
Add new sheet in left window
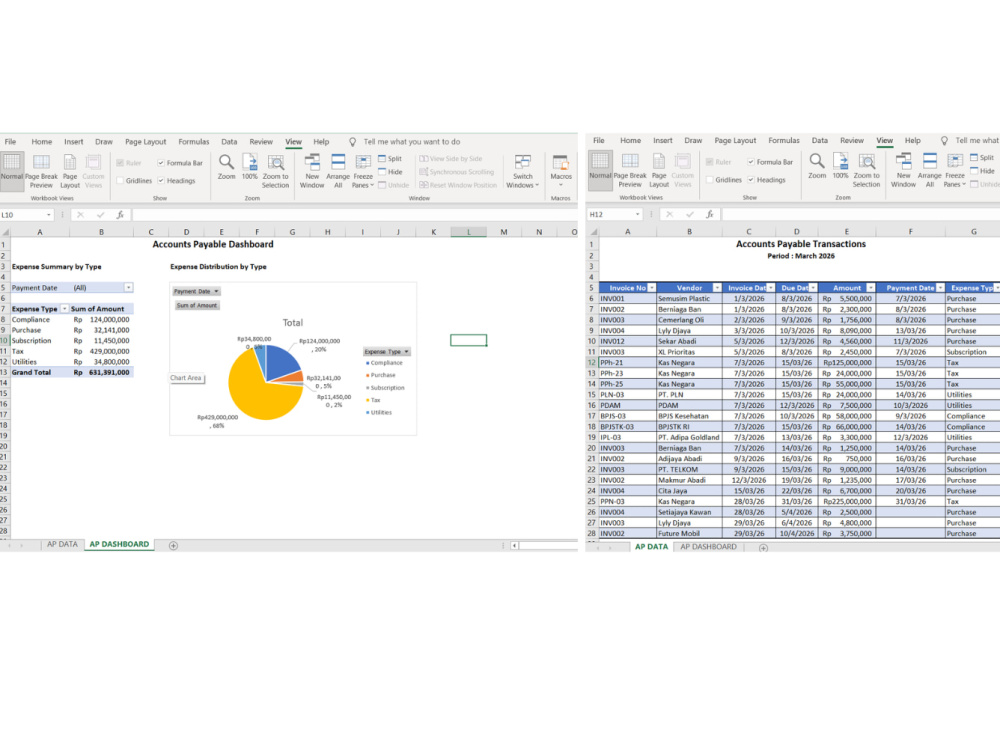coord(173,545)
